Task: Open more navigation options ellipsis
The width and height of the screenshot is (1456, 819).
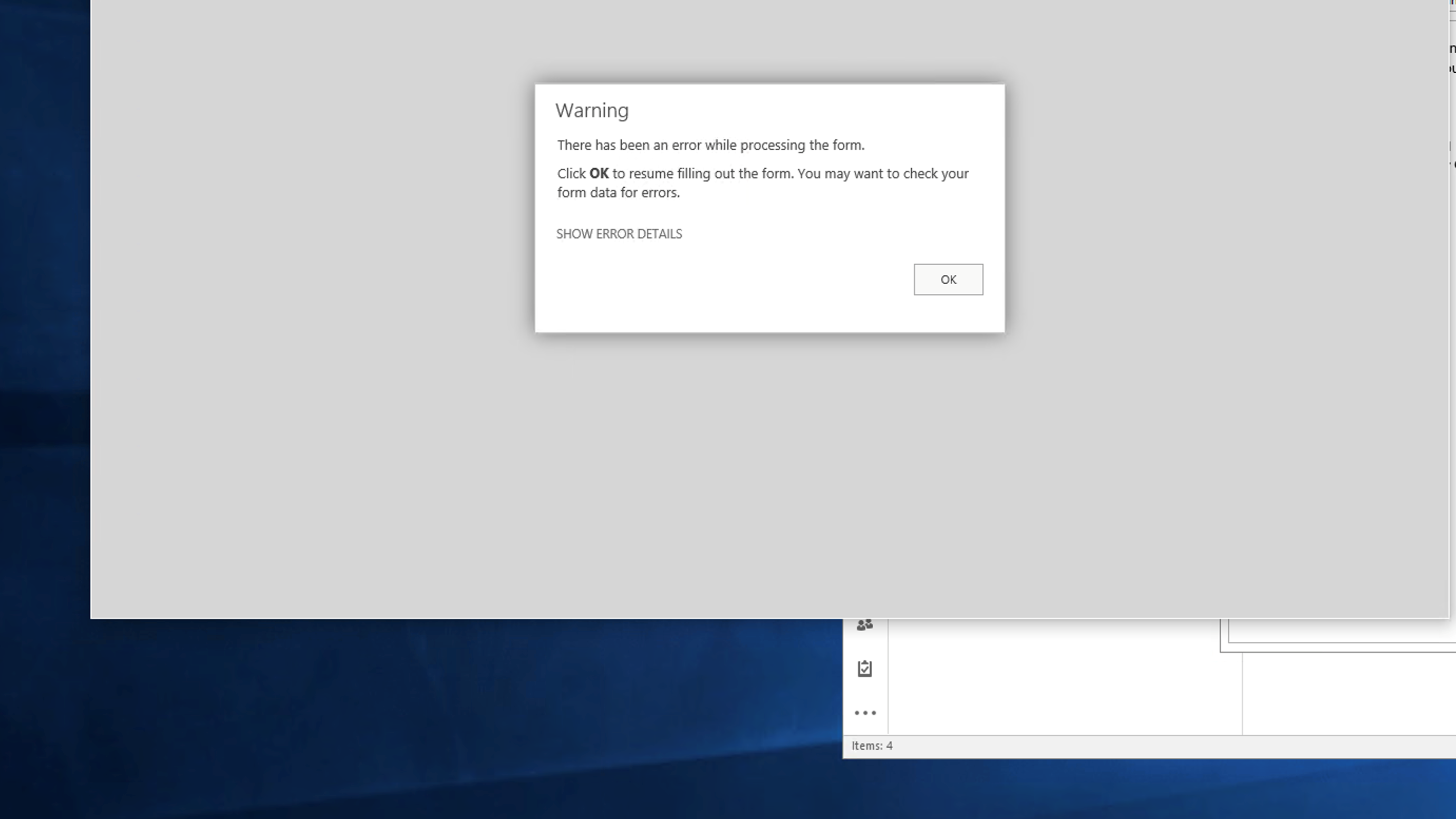Action: click(865, 713)
